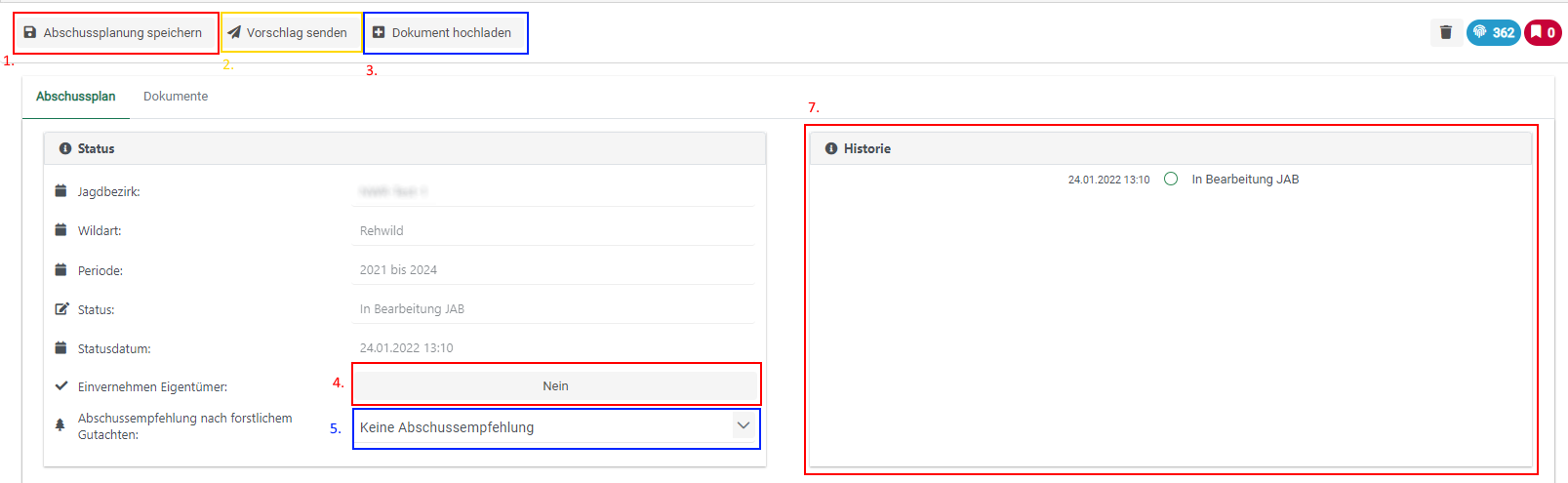Switch to the Dokumente tab
The width and height of the screenshot is (1568, 483).
176,97
